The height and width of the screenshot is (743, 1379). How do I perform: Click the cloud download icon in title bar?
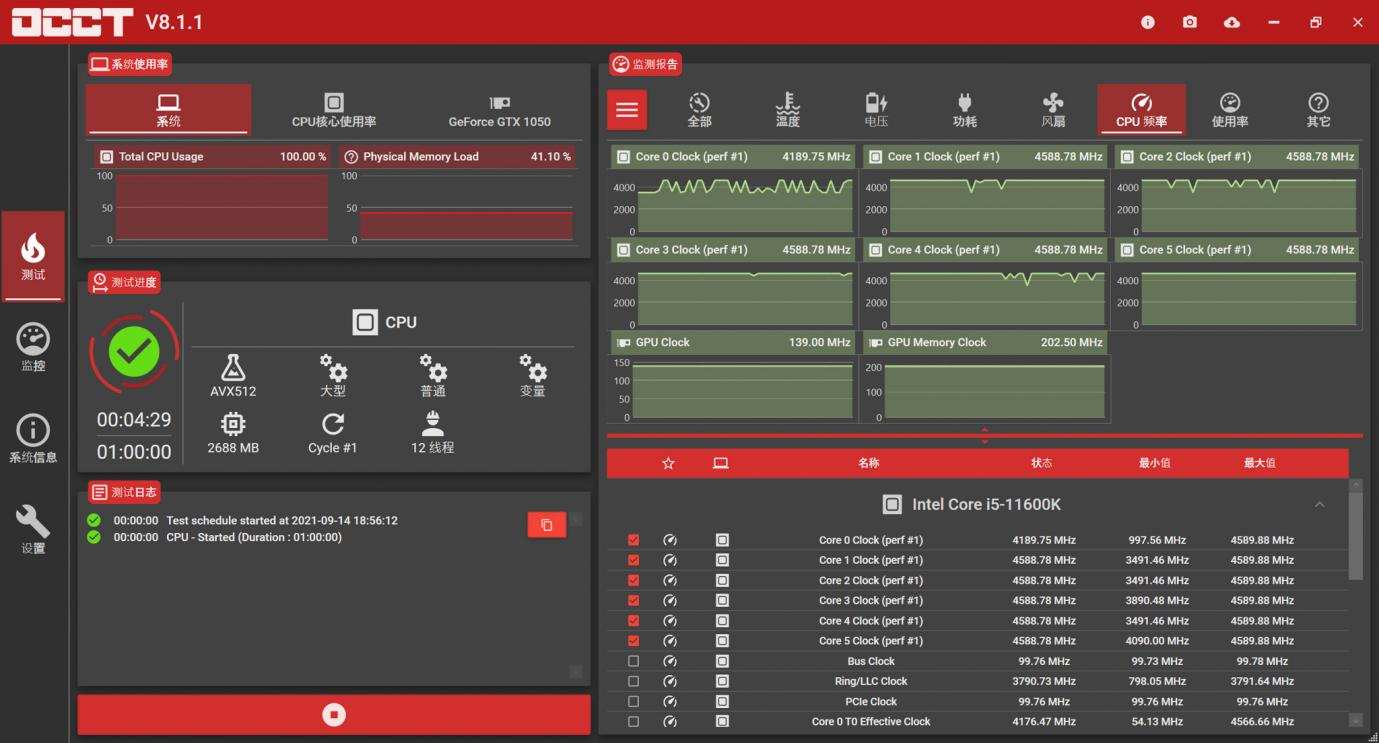click(x=1231, y=22)
